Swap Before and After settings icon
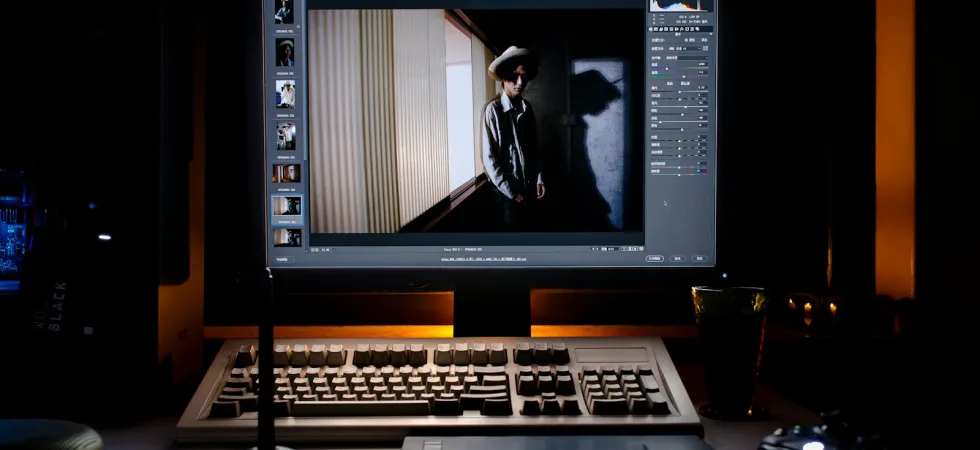 [629, 249]
